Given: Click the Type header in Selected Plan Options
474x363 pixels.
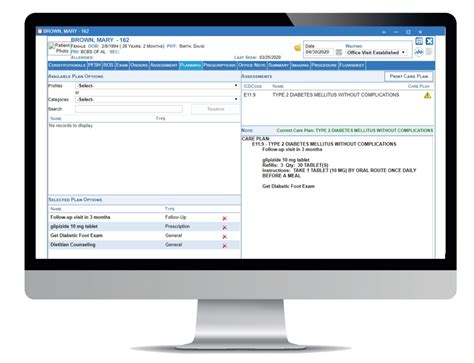Looking at the screenshot, I should tap(170, 209).
